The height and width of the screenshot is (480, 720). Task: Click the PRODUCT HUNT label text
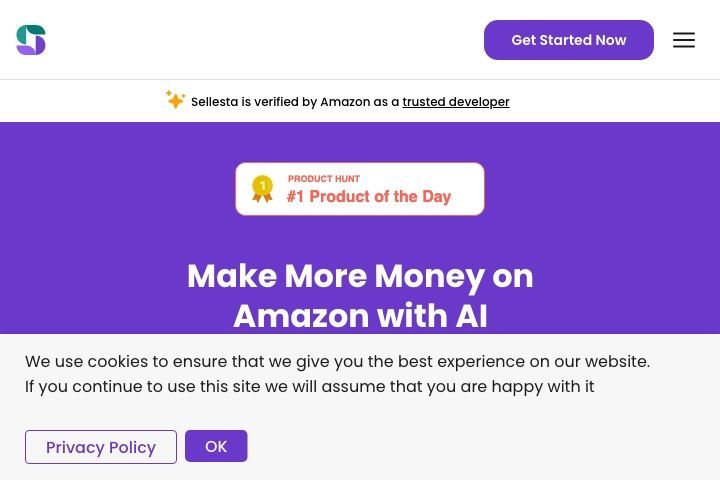[324, 179]
